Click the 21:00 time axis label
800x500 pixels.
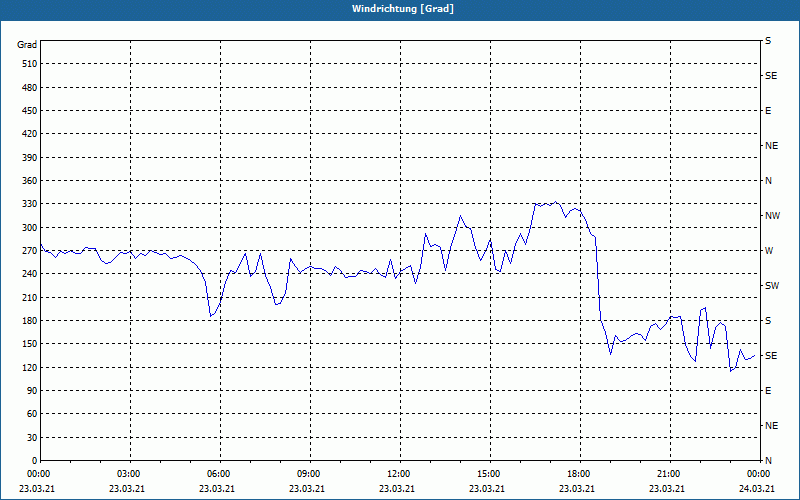pos(668,474)
